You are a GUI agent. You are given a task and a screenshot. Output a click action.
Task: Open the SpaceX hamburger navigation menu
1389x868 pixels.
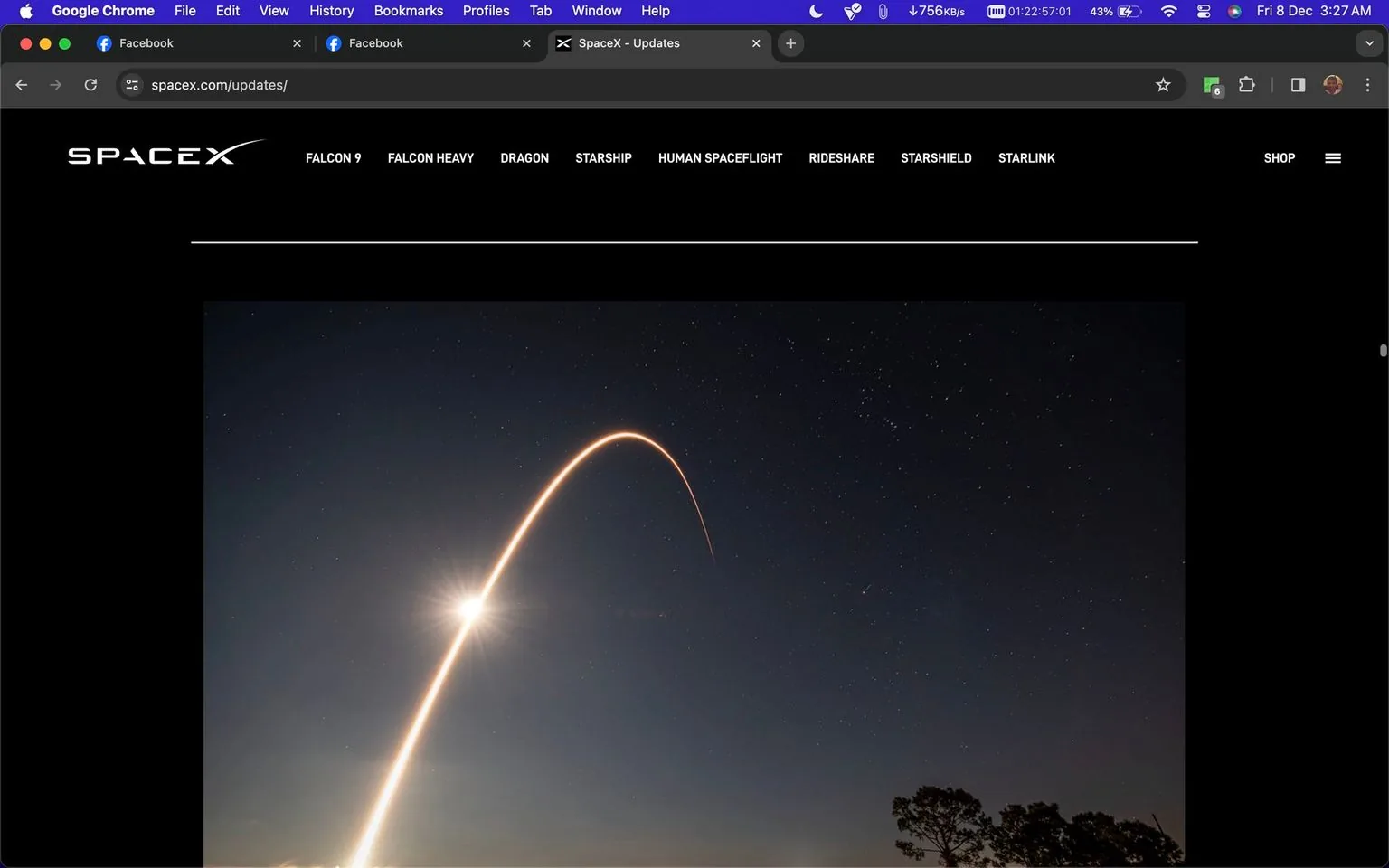tap(1332, 157)
